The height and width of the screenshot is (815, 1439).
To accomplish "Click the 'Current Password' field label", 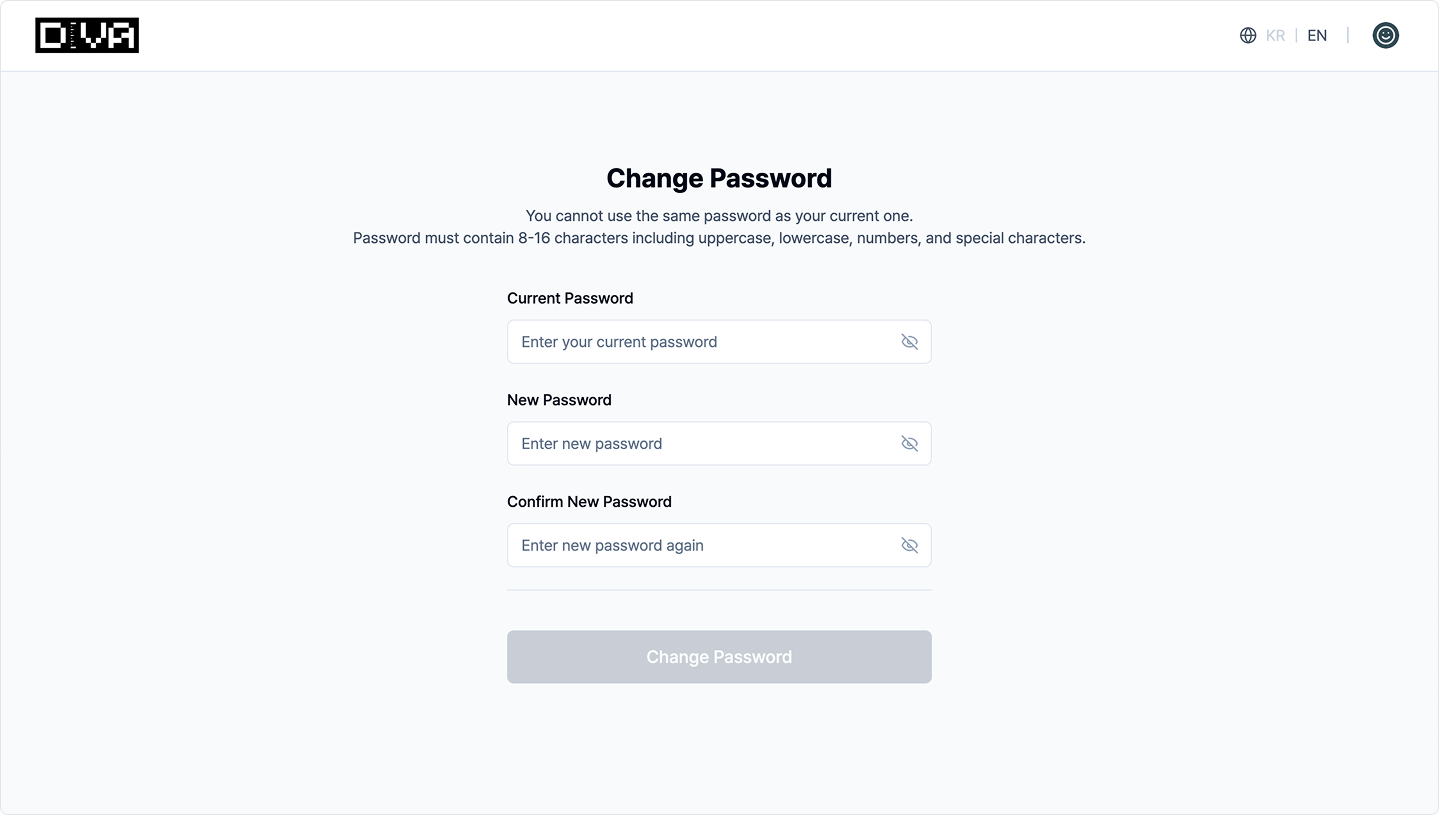I will coord(570,298).
